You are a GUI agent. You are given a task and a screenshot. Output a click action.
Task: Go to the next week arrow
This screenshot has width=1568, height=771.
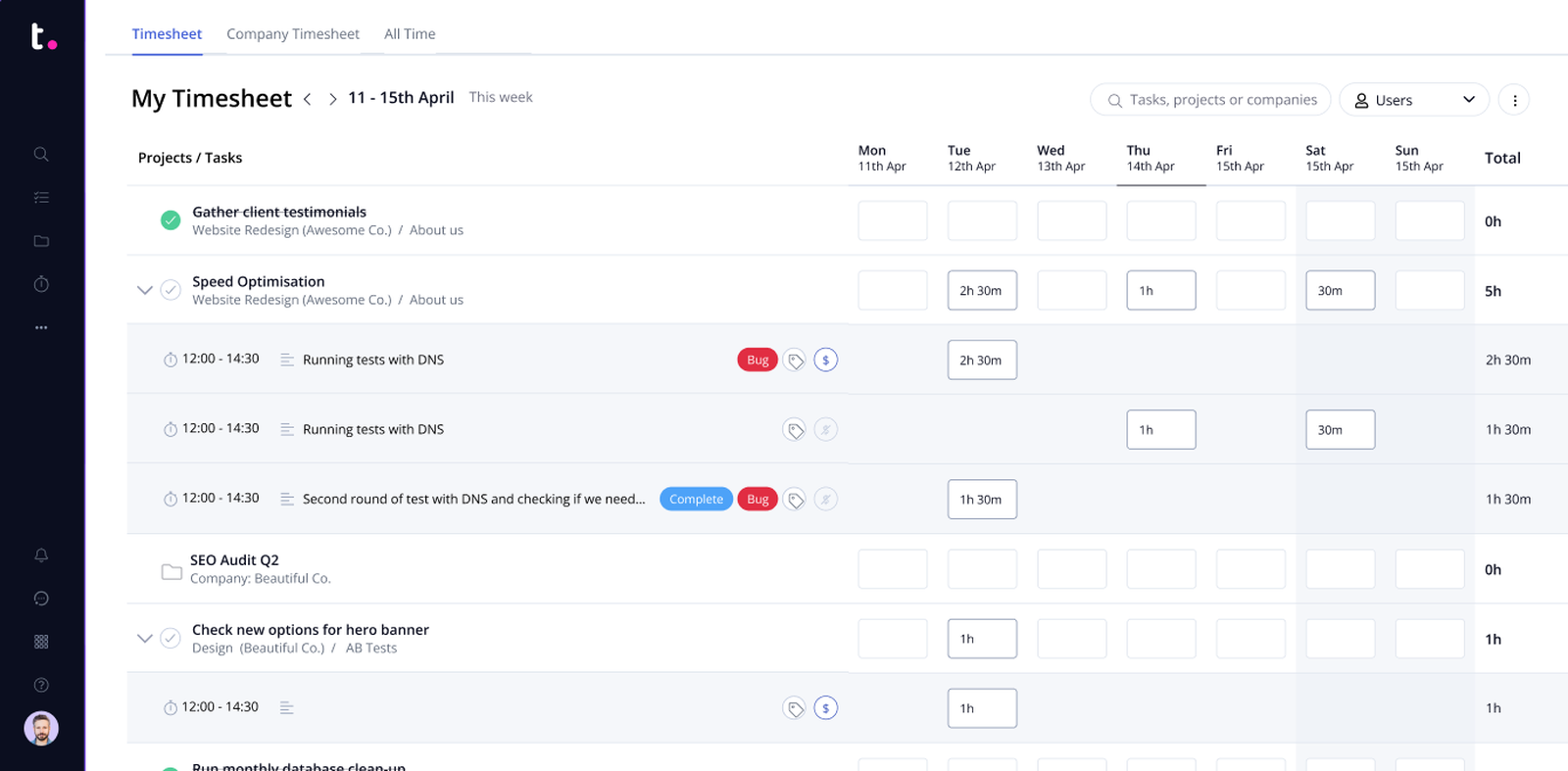(x=333, y=99)
